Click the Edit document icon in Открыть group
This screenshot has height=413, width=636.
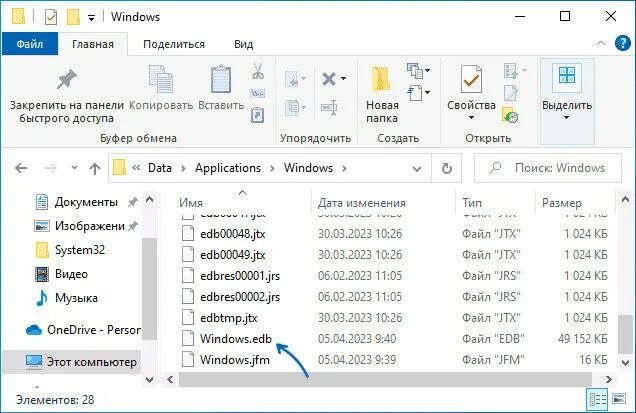510,93
